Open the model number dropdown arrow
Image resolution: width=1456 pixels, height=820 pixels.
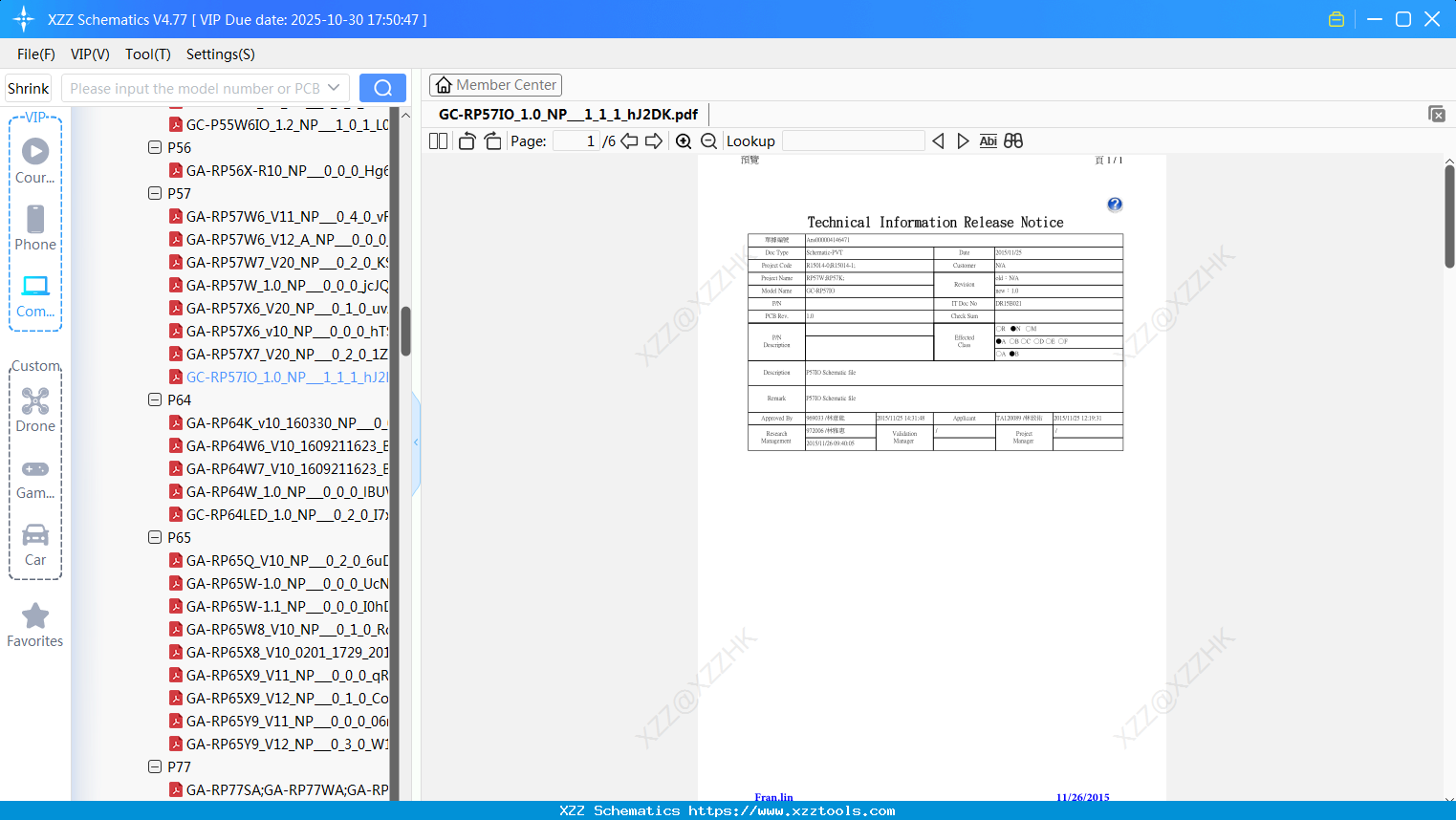point(334,88)
